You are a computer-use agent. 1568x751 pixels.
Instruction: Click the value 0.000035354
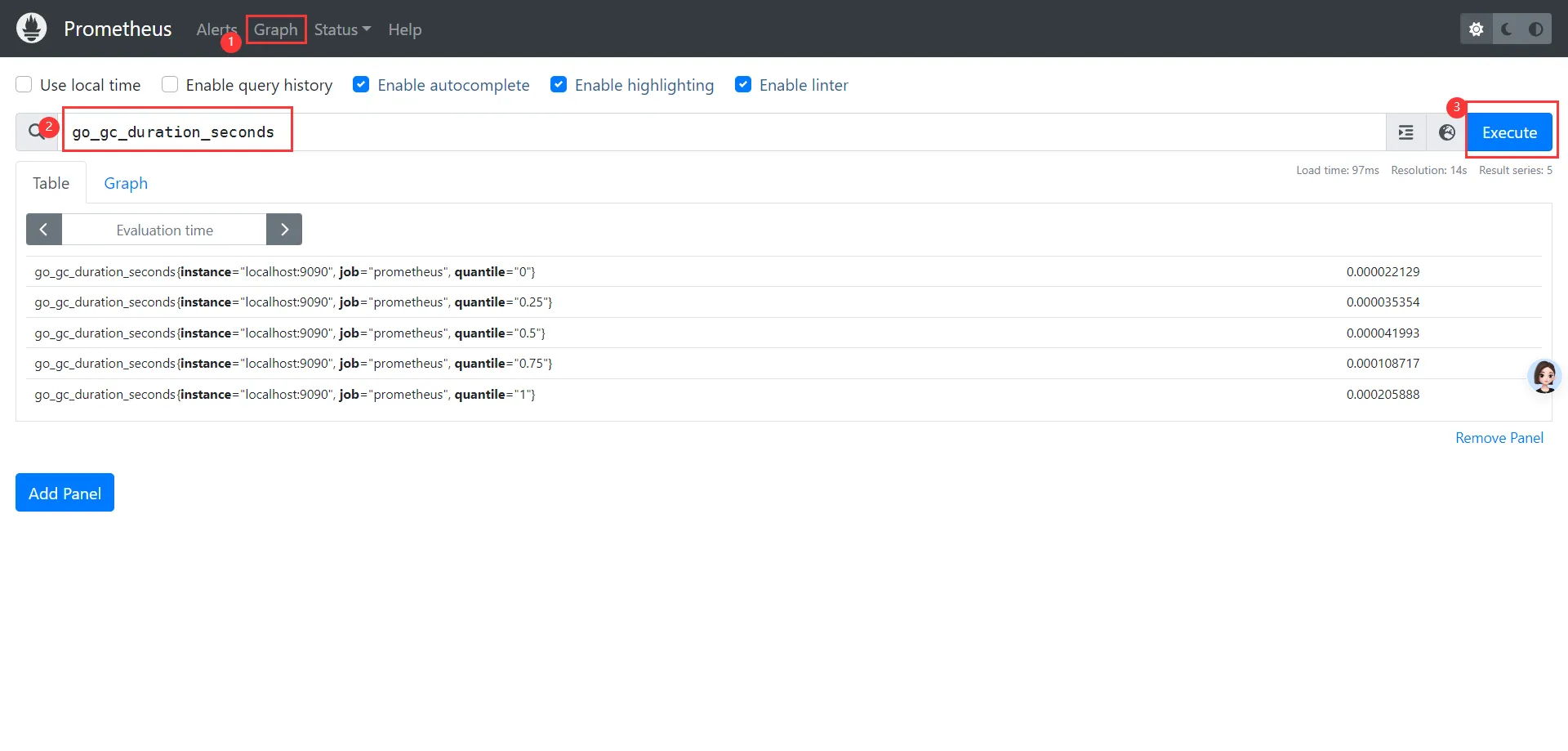(1383, 302)
